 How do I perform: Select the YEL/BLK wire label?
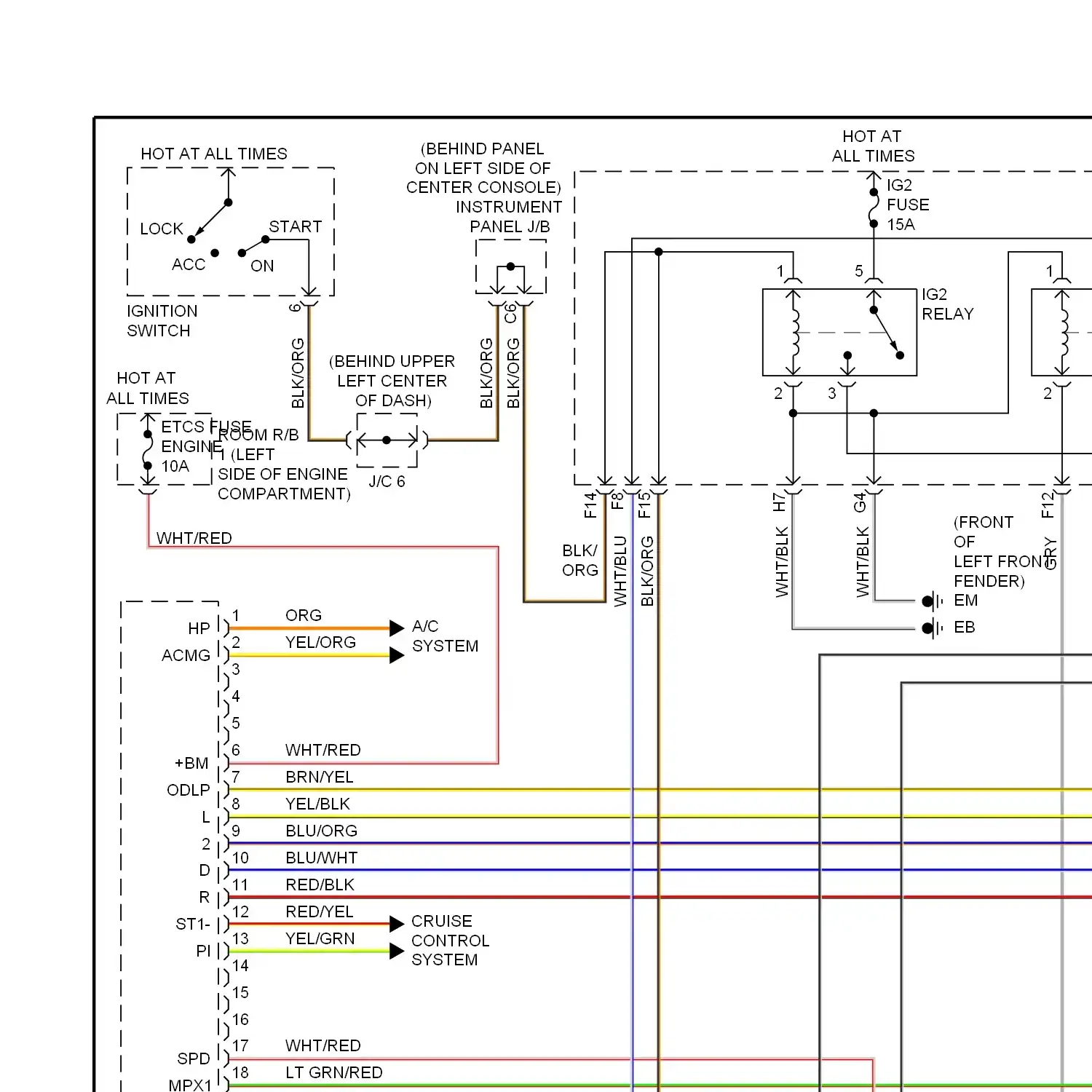[x=317, y=804]
